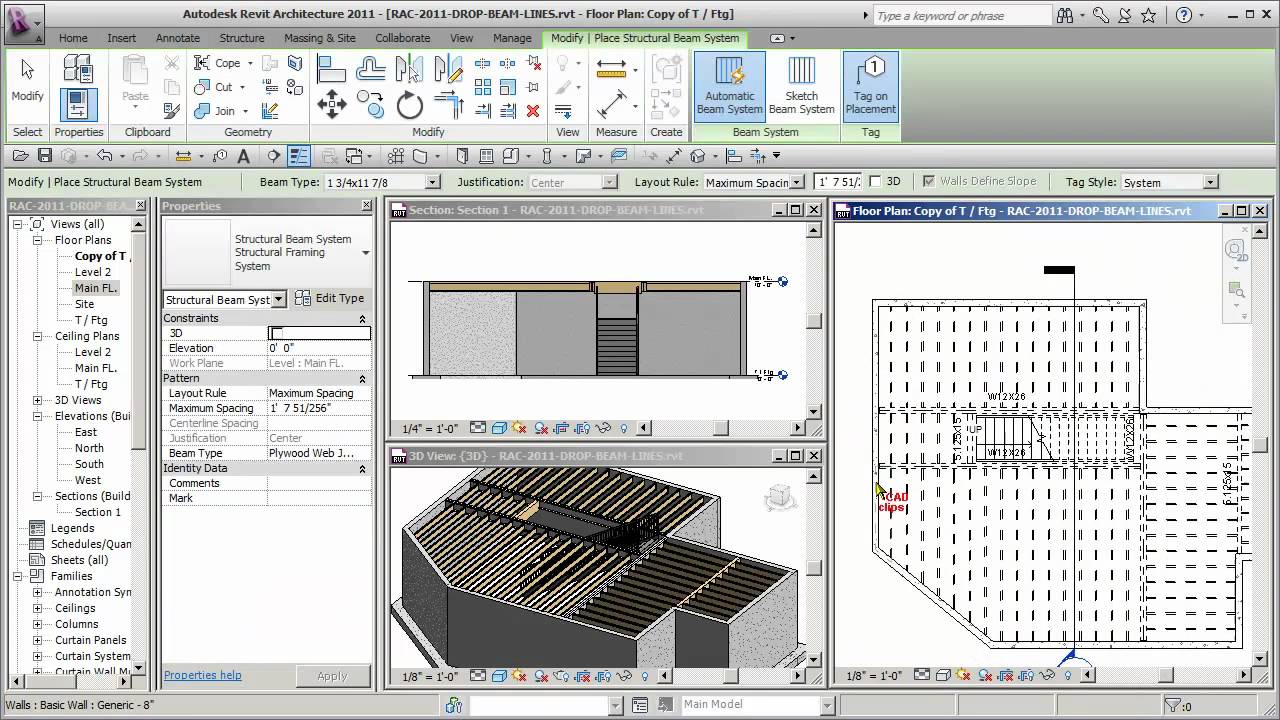Choose the Sketch Beam System tool
Image resolution: width=1280 pixels, height=720 pixels.
click(801, 86)
